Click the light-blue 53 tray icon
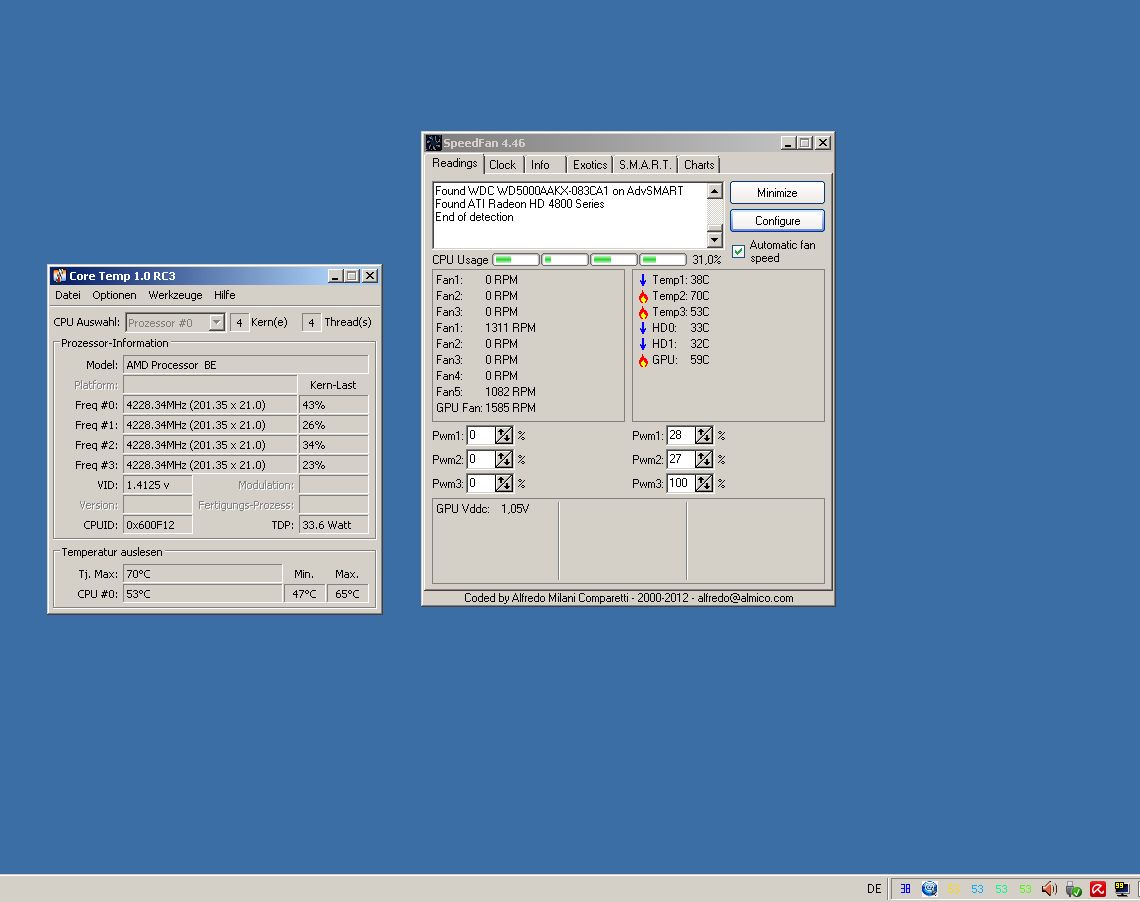Image resolution: width=1140 pixels, height=902 pixels. click(977, 888)
